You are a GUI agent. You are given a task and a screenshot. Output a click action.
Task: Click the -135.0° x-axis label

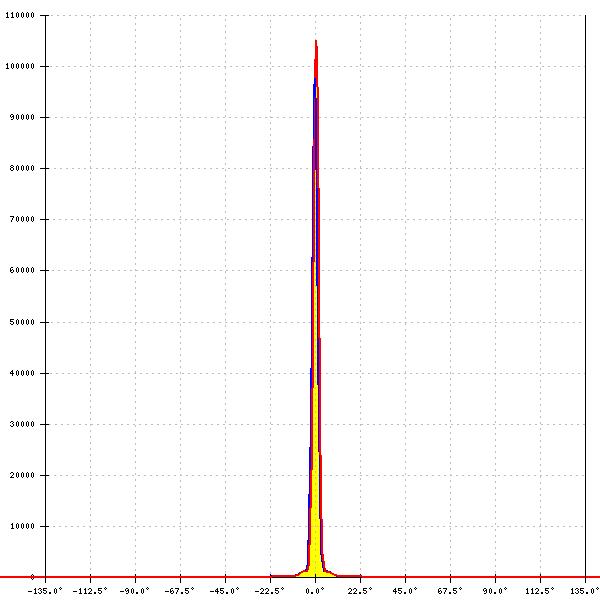(45, 591)
